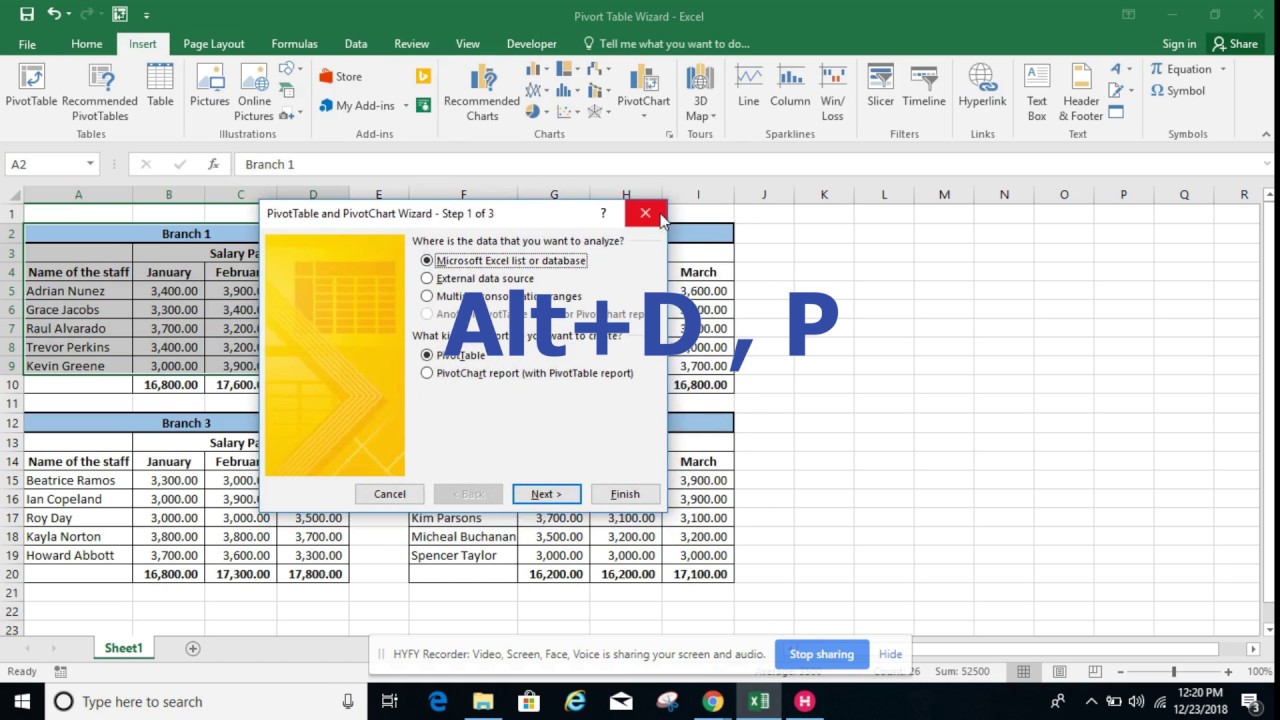1280x720 pixels.
Task: Switch to the Page Layout tab
Action: pos(214,44)
